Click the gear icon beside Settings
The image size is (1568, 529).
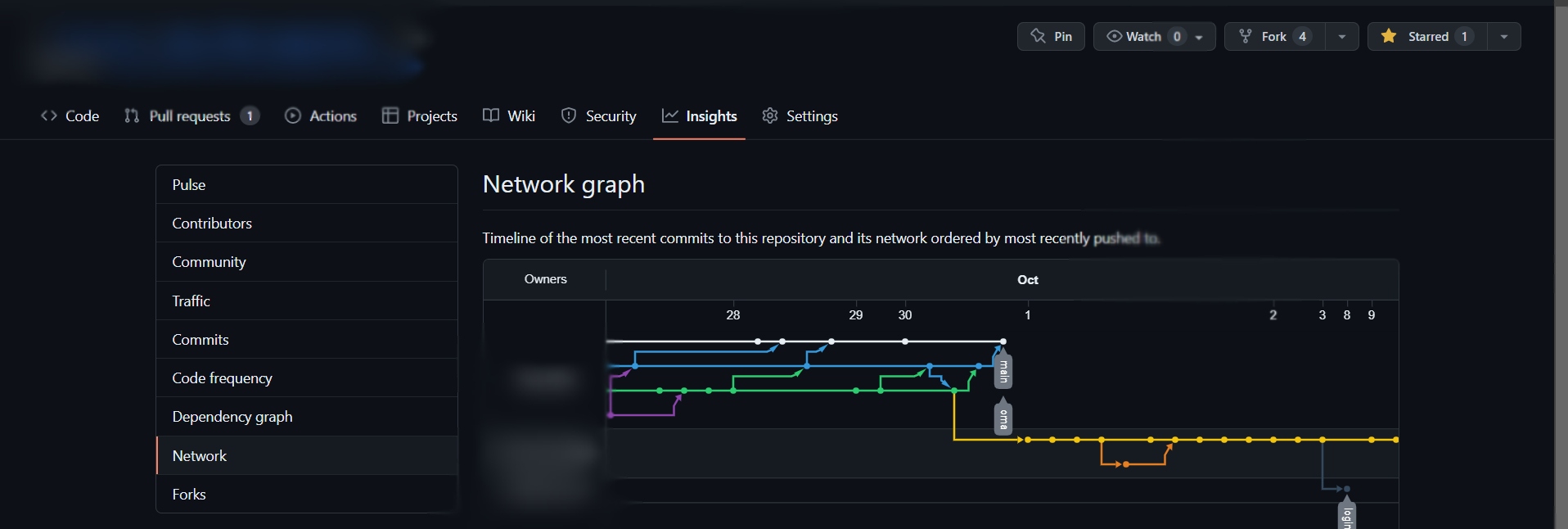coord(770,116)
